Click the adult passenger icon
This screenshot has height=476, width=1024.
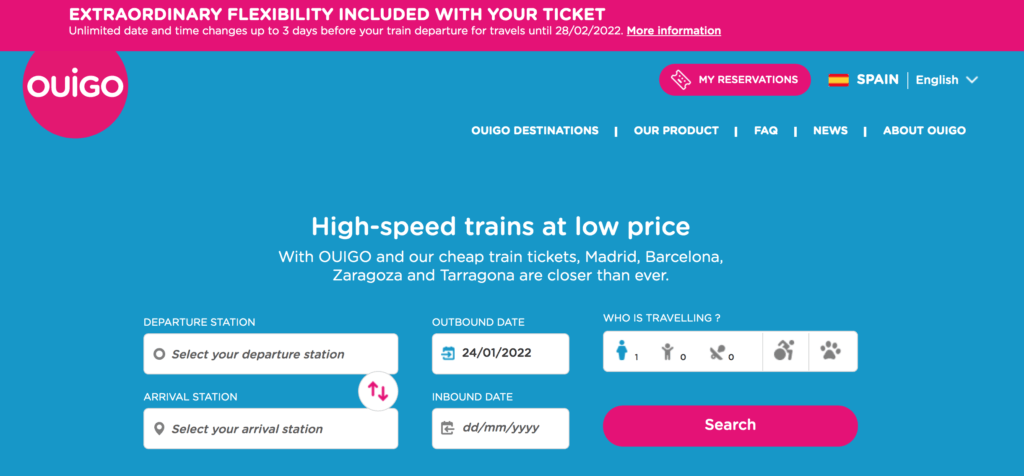622,351
